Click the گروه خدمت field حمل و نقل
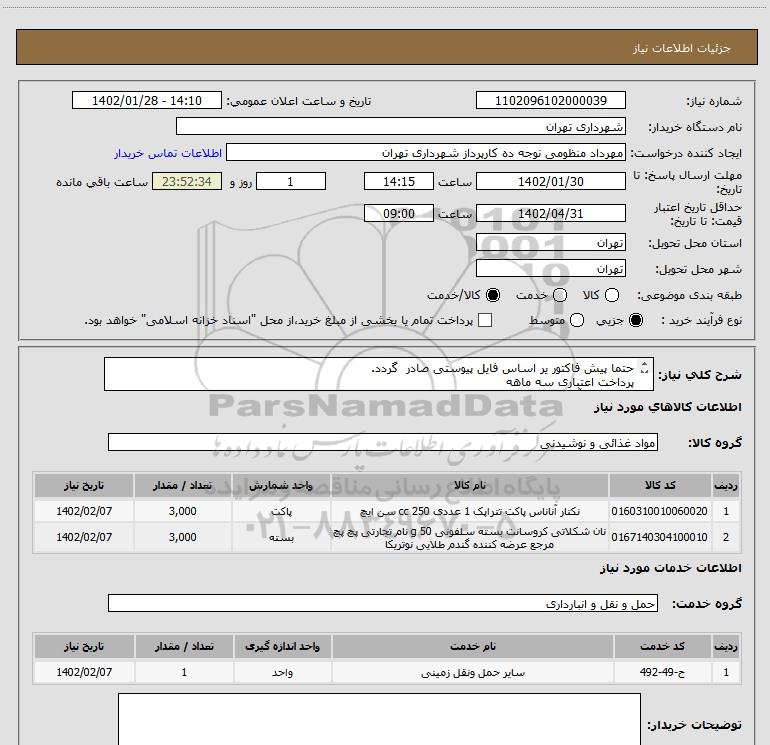This screenshot has width=770, height=745. point(383,603)
